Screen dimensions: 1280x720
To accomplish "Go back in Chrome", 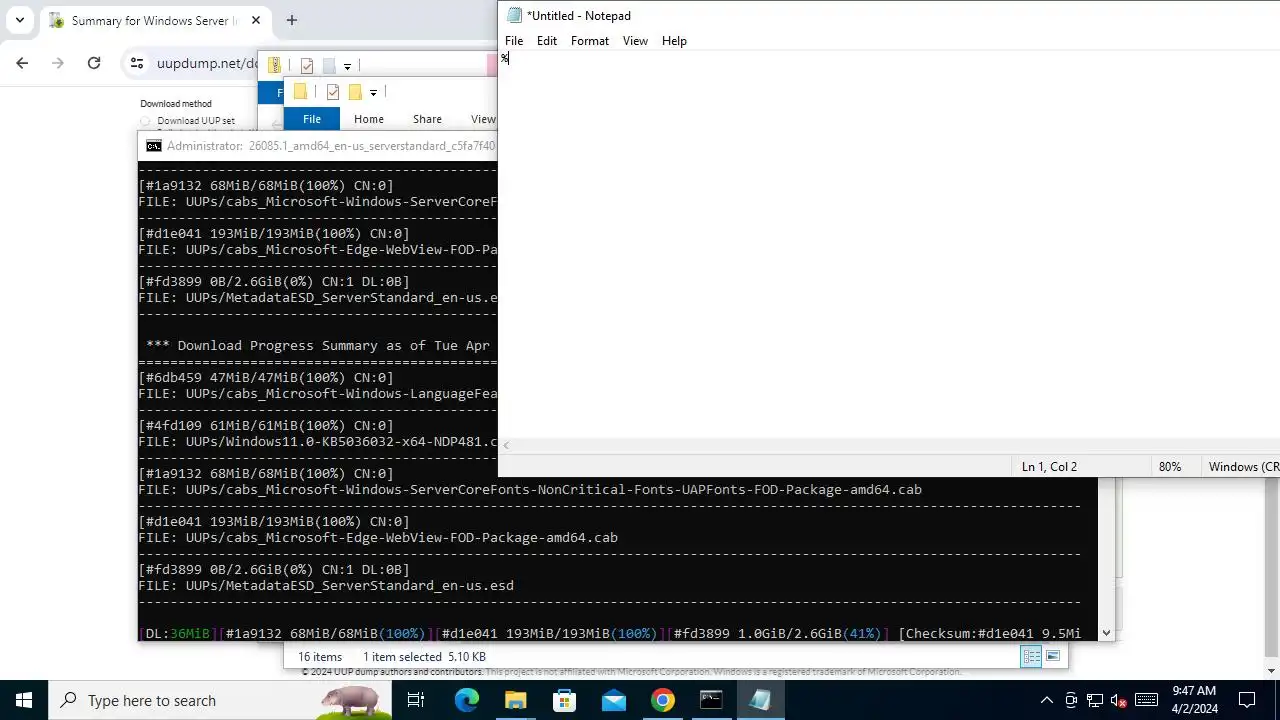I will tap(22, 63).
